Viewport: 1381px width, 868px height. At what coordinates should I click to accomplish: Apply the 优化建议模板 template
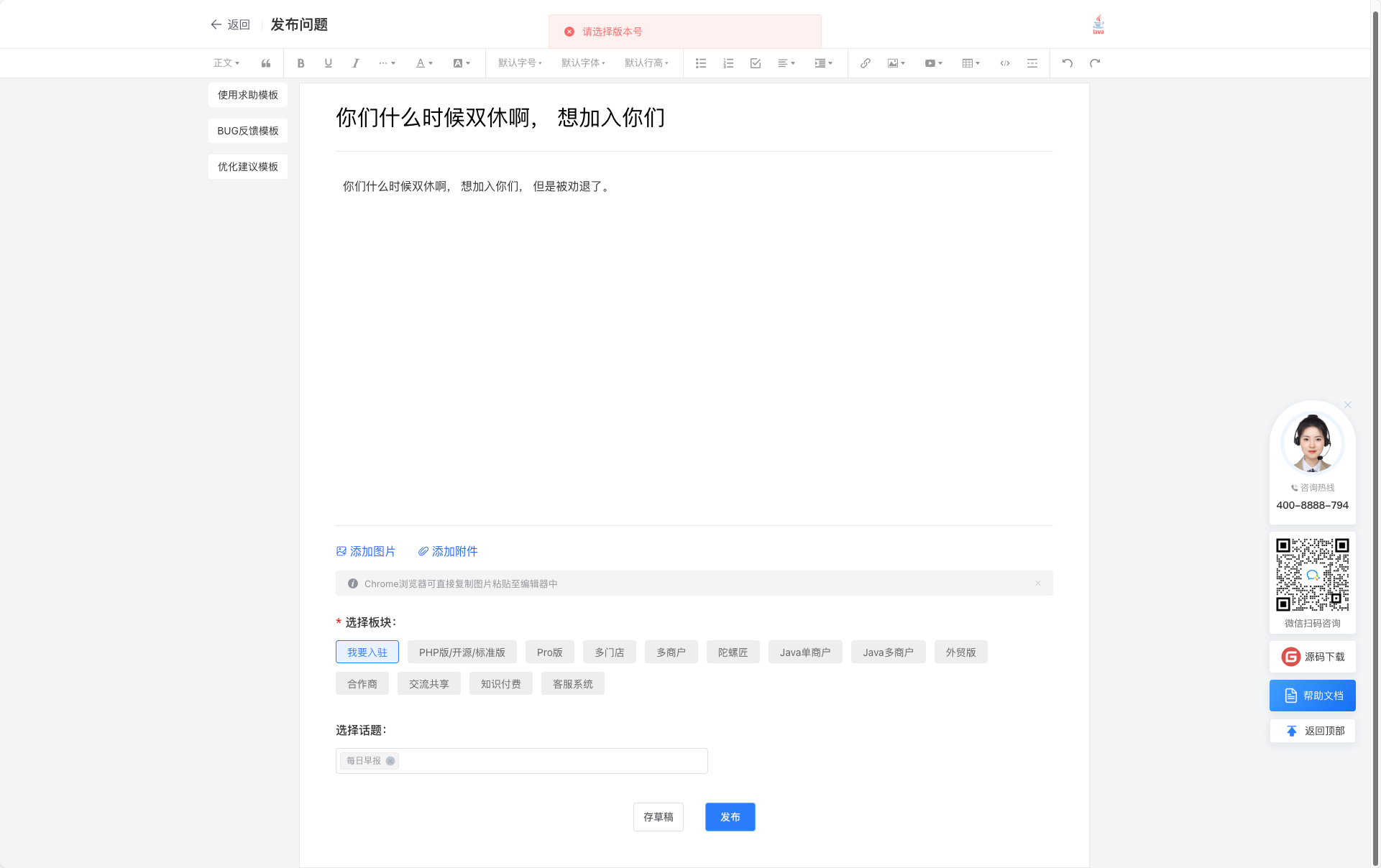(x=248, y=167)
